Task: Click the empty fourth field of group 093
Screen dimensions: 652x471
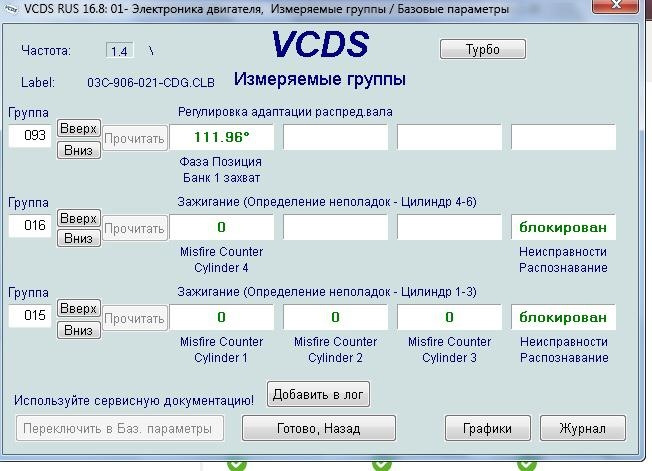Action: (563, 137)
